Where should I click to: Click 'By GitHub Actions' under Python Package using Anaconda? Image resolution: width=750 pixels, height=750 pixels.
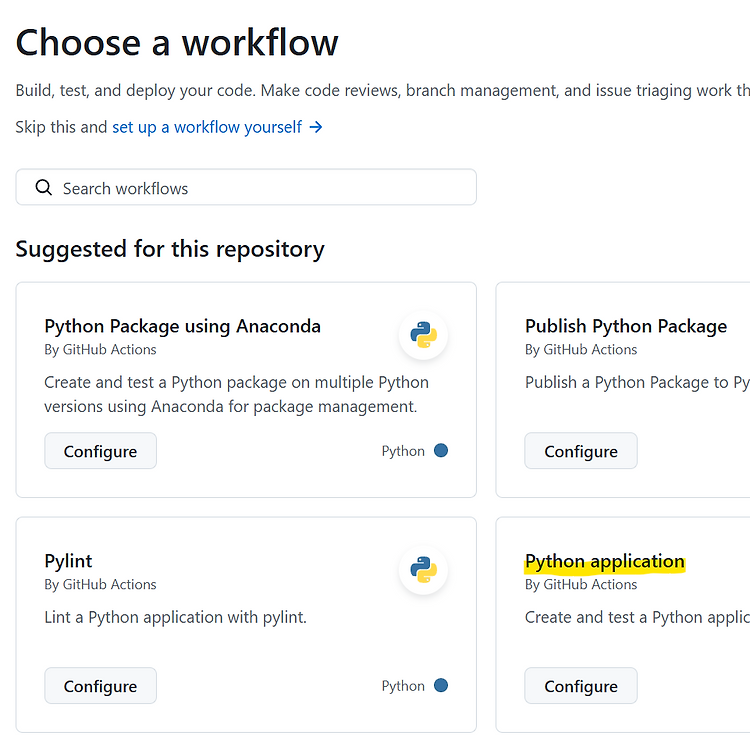100,350
